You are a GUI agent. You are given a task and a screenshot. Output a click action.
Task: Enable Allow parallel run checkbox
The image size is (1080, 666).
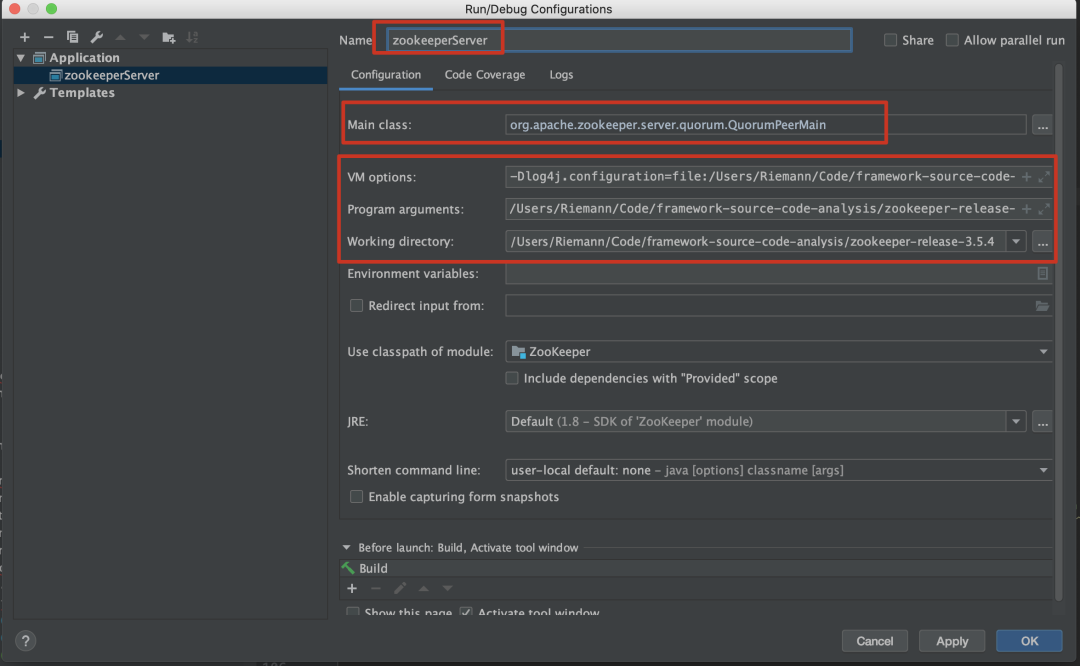(x=952, y=40)
